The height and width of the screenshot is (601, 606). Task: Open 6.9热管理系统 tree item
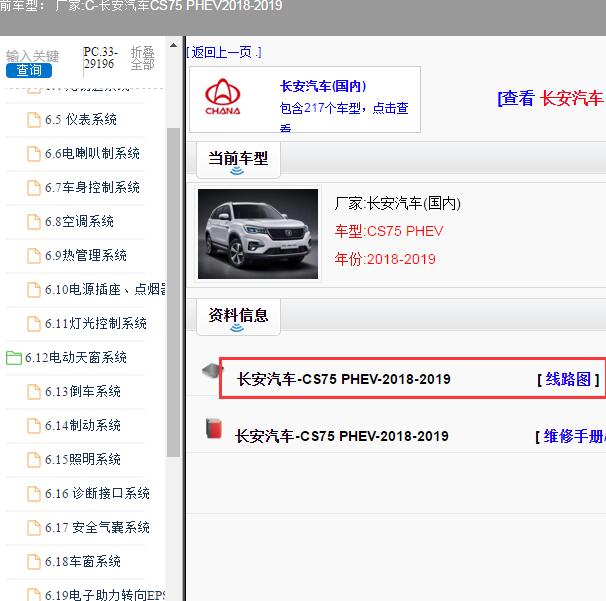[x=86, y=255]
